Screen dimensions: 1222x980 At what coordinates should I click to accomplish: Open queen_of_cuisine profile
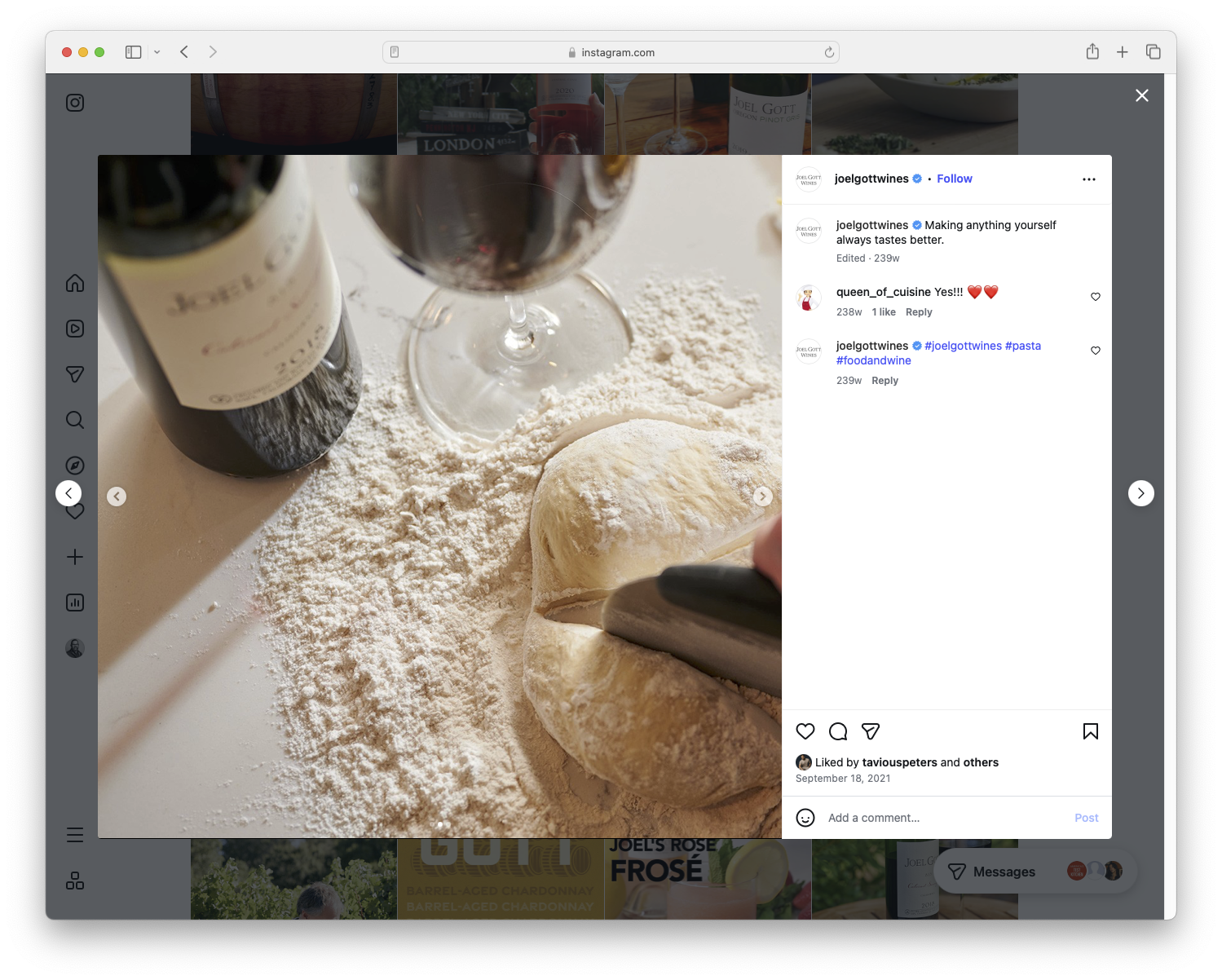tap(884, 292)
